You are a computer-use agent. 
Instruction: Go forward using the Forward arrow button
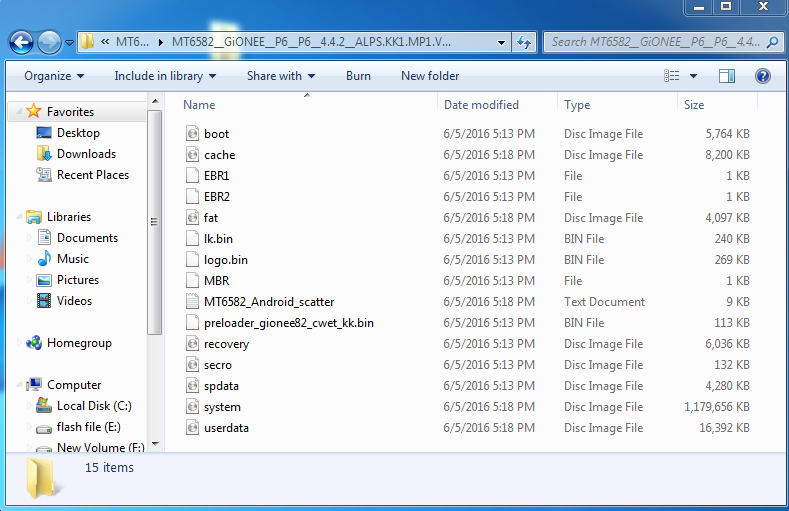click(x=49, y=43)
